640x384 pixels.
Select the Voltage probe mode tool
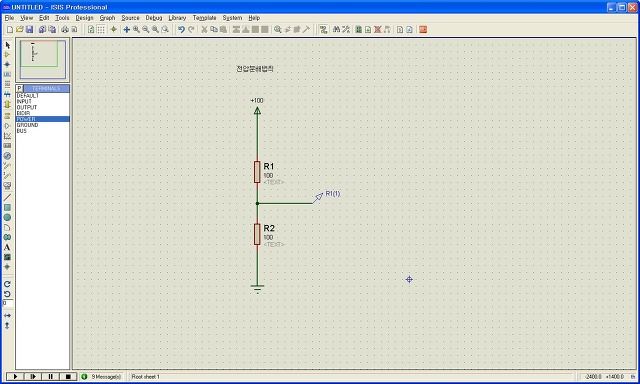(7, 166)
